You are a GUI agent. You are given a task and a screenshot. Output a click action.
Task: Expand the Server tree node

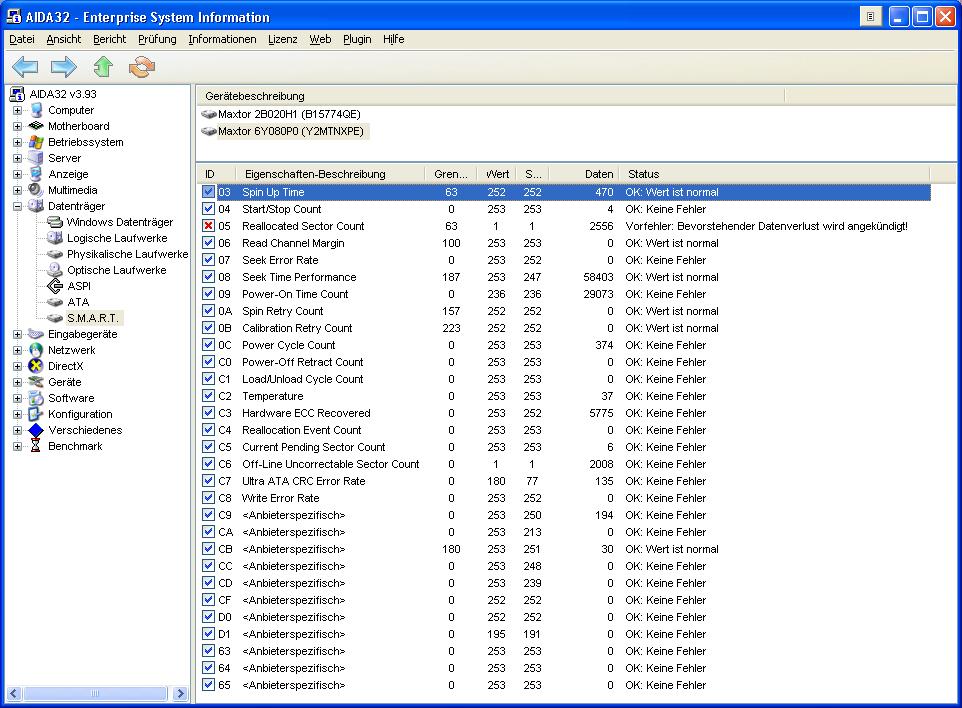[17, 158]
